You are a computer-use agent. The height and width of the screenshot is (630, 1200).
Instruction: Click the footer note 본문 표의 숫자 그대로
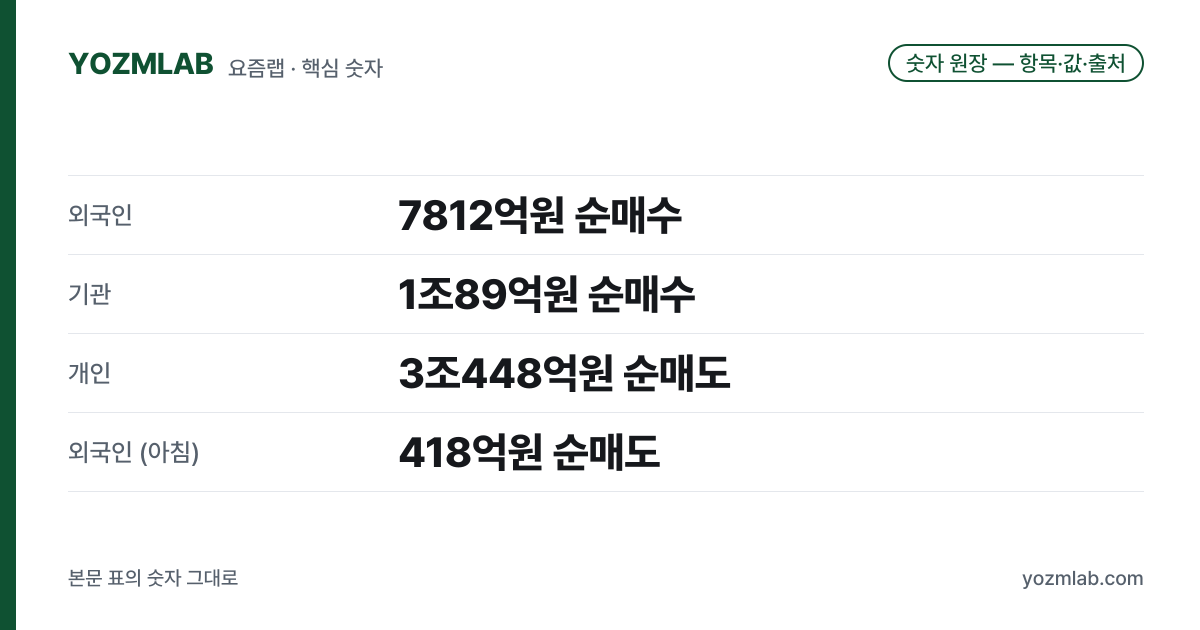153,578
